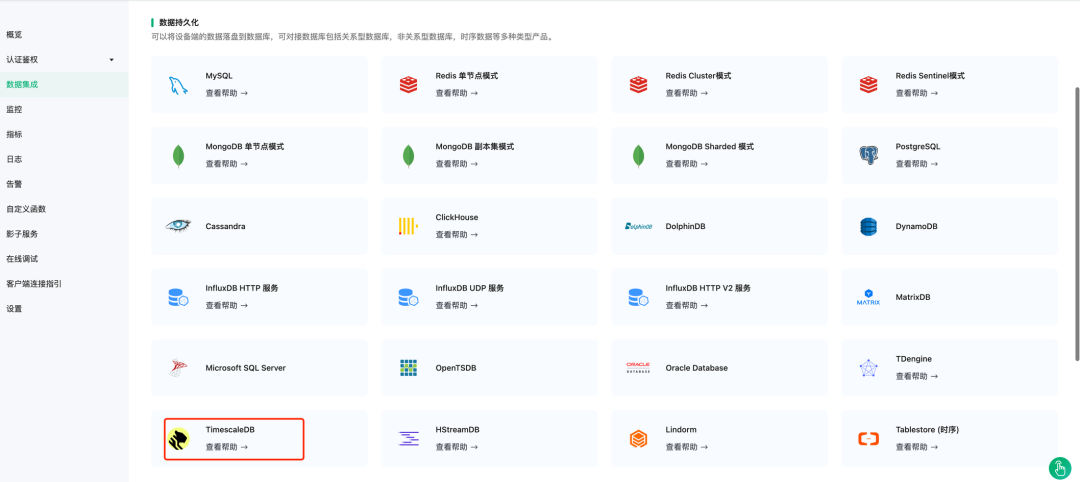Open 日志 in the sidebar
This screenshot has height=482, width=1080.
tap(64, 159)
